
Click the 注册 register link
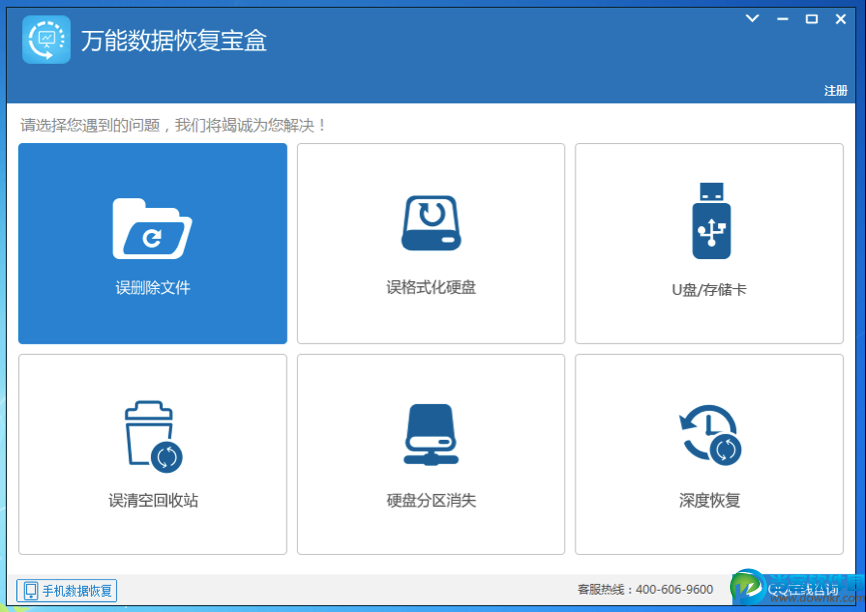point(836,91)
